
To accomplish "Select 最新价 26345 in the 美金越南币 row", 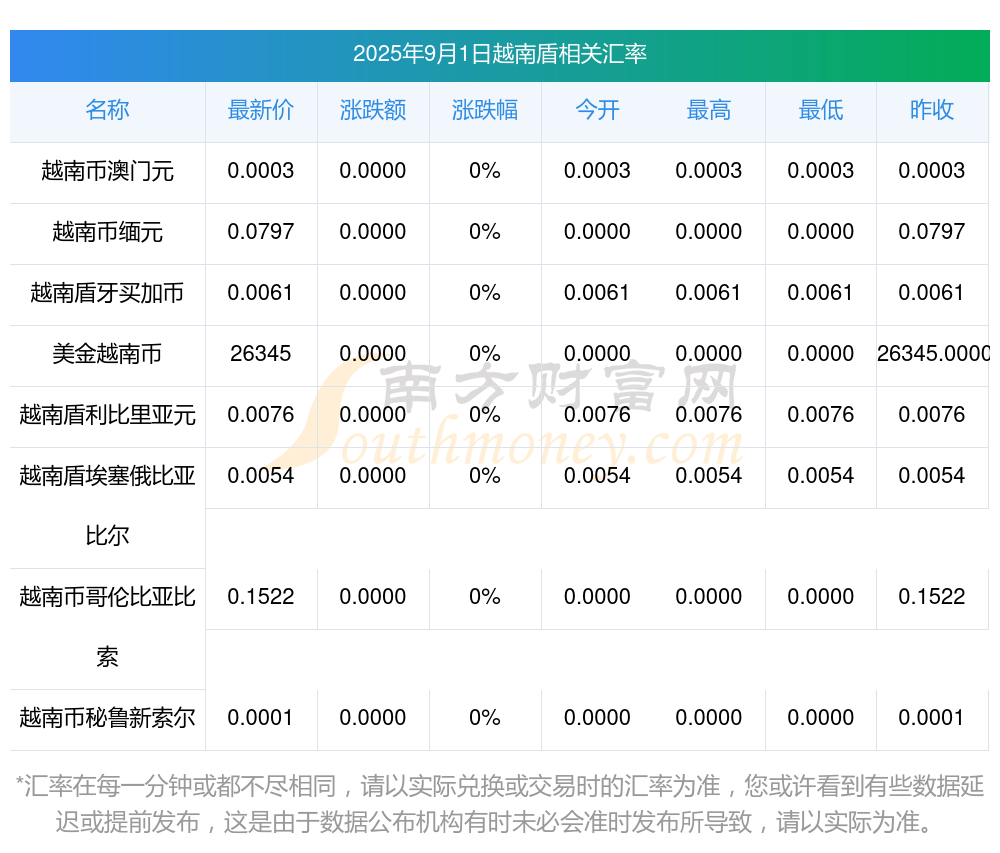I will click(260, 353).
